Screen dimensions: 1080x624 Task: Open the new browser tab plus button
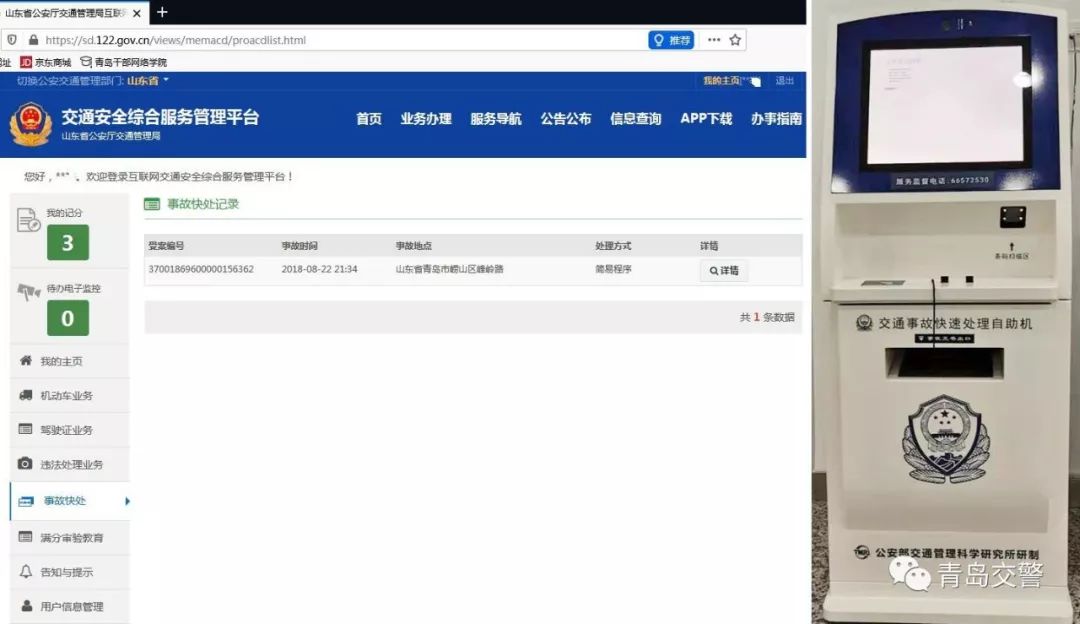(162, 12)
